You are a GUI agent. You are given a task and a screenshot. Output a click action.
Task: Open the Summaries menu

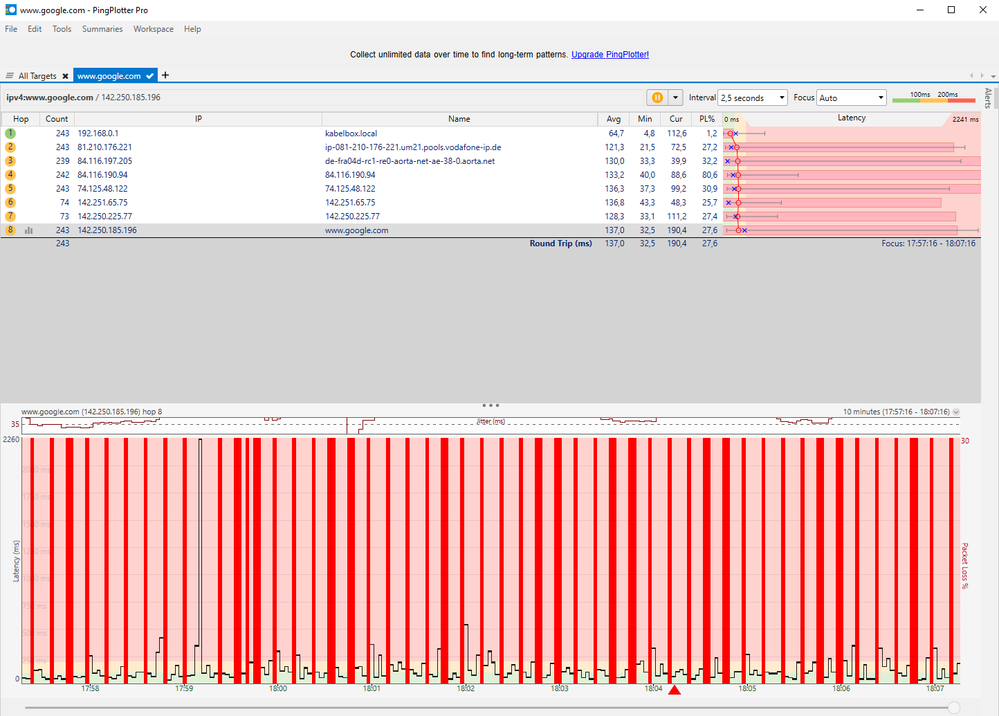point(102,29)
